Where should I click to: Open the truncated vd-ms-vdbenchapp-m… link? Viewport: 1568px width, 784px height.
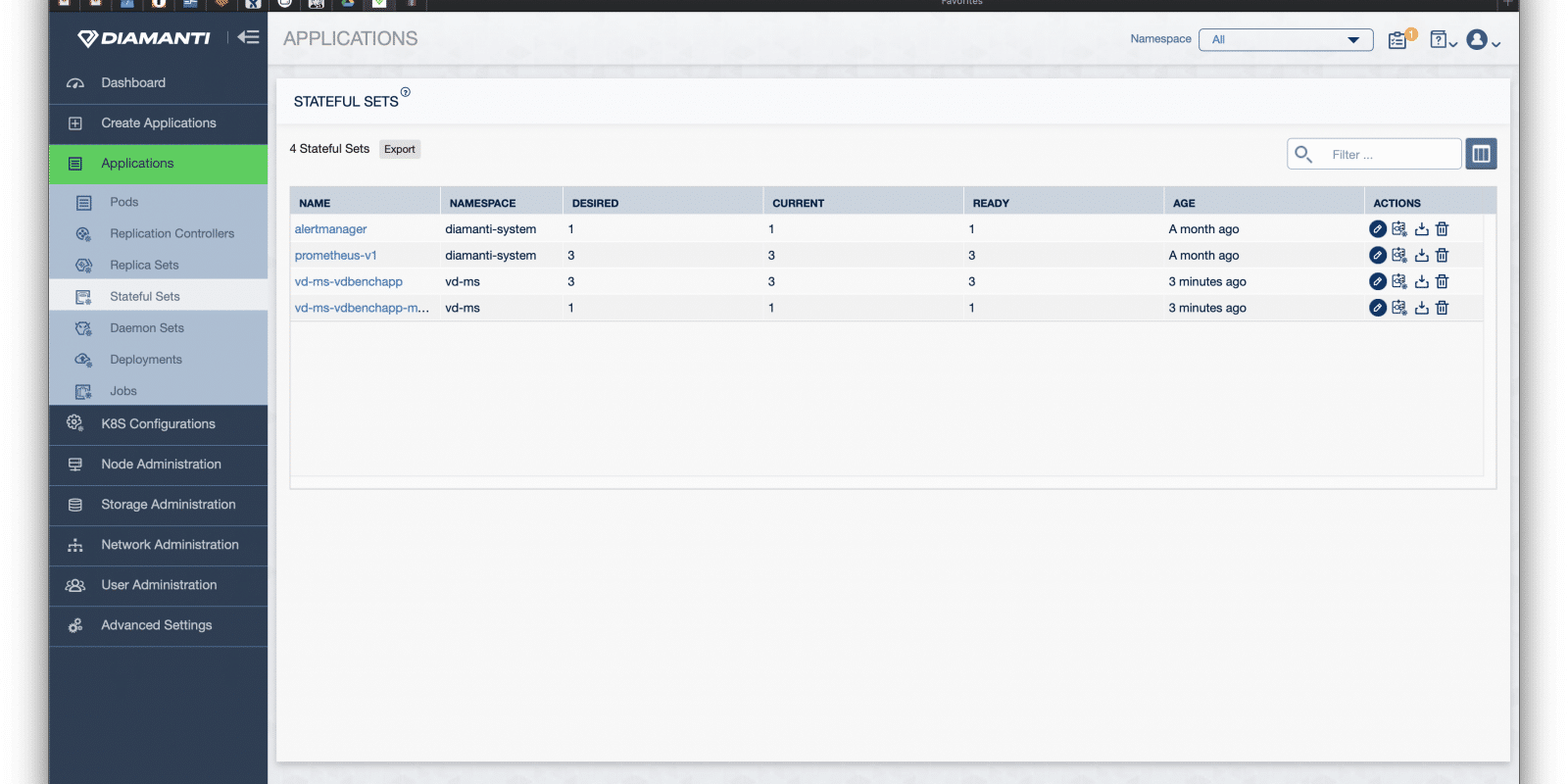point(362,308)
